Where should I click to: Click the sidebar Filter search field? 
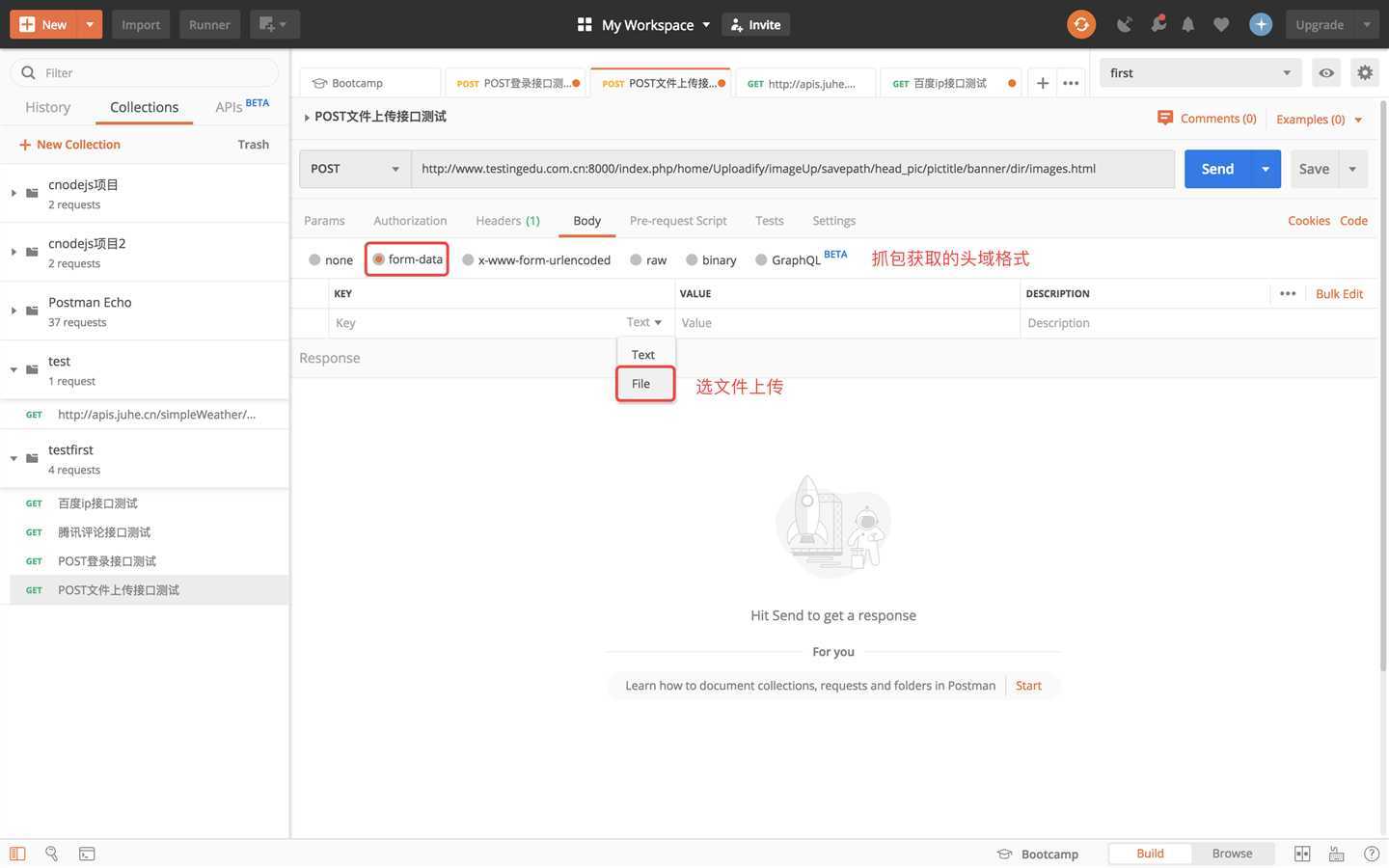[145, 72]
